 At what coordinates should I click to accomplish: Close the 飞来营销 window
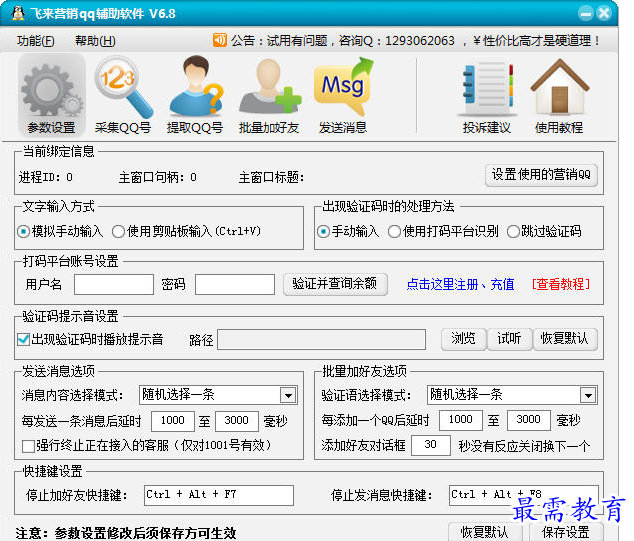(604, 13)
